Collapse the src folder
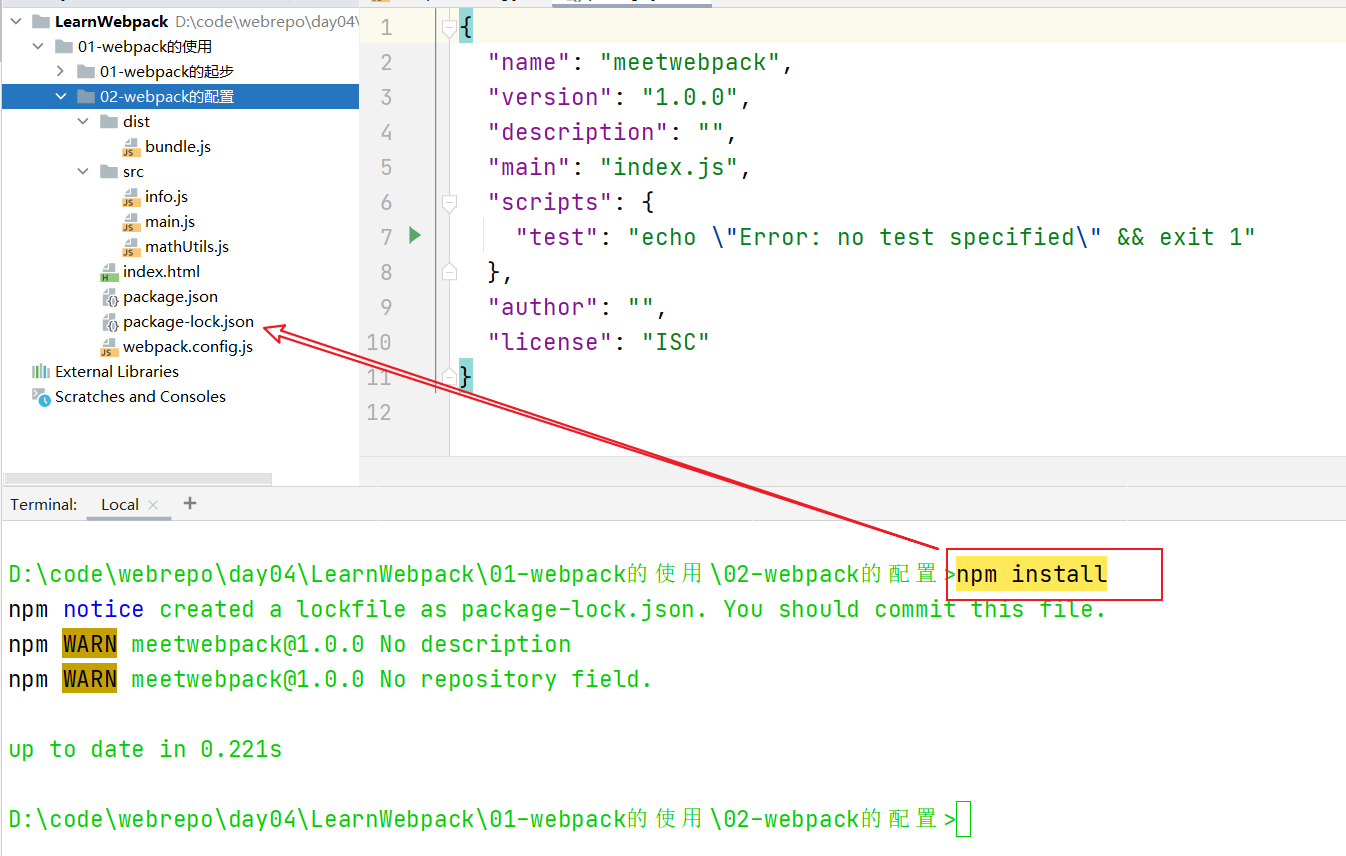The width and height of the screenshot is (1346, 856). tap(83, 171)
